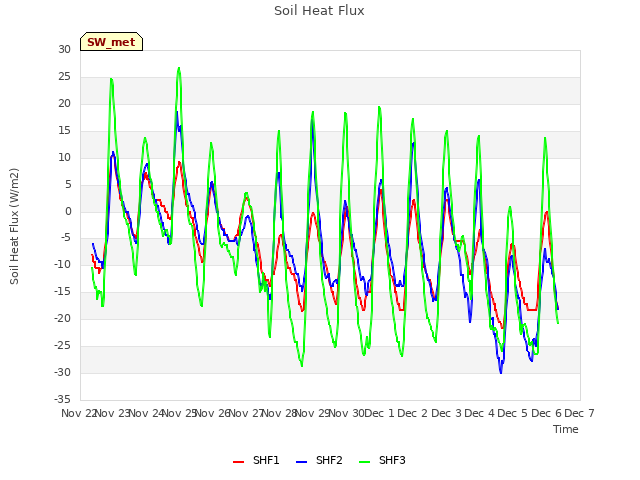Click the Dec 4 x-axis label
The width and height of the screenshot is (640, 480).
click(480, 413)
